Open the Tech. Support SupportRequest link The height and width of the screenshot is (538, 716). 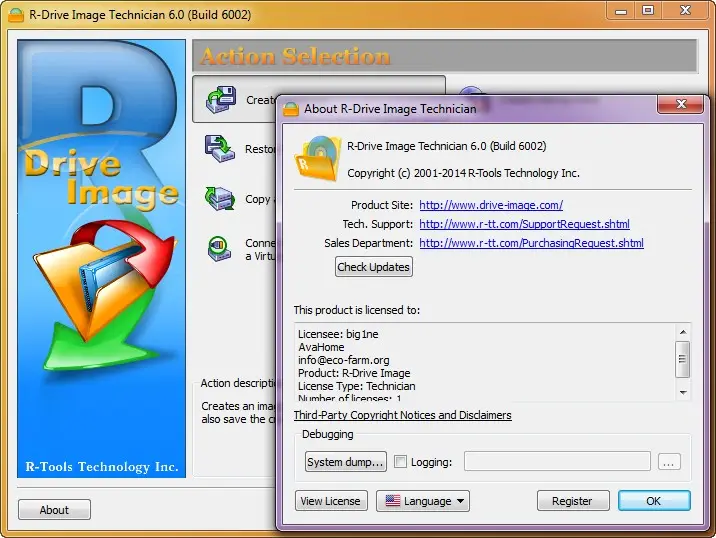coord(524,224)
